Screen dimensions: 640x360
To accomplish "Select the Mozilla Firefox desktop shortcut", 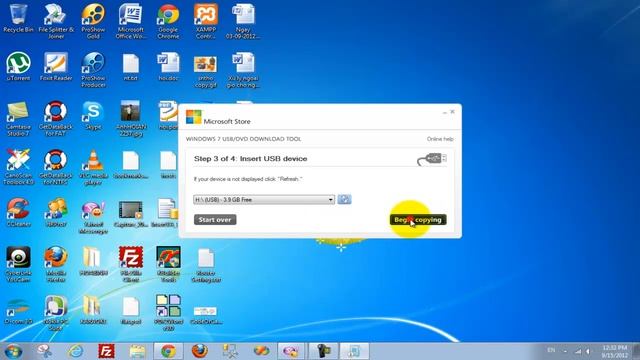I will pos(56,264).
